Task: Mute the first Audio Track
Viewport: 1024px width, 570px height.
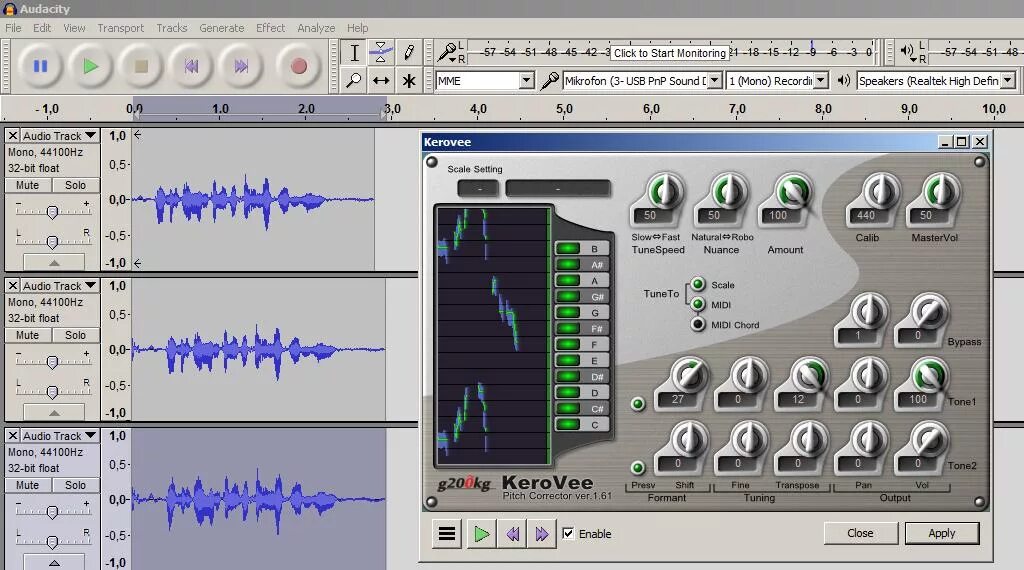Action: click(x=27, y=185)
